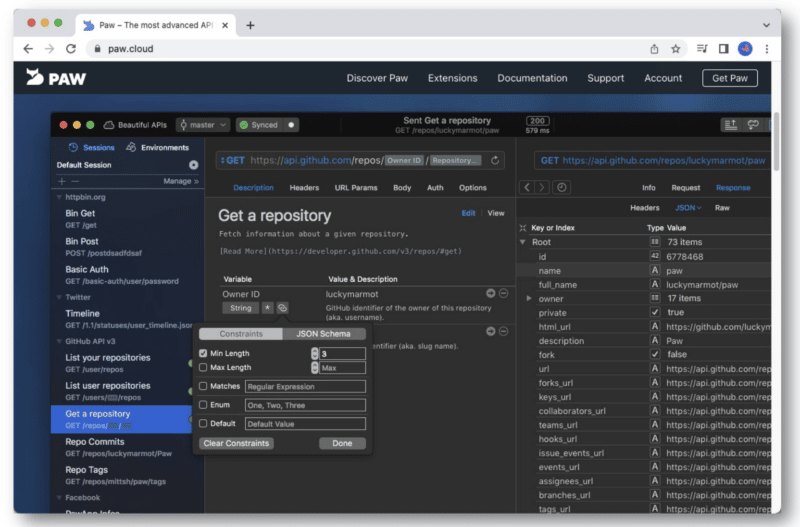
Task: Click the link icon next to String type
Action: (283, 308)
